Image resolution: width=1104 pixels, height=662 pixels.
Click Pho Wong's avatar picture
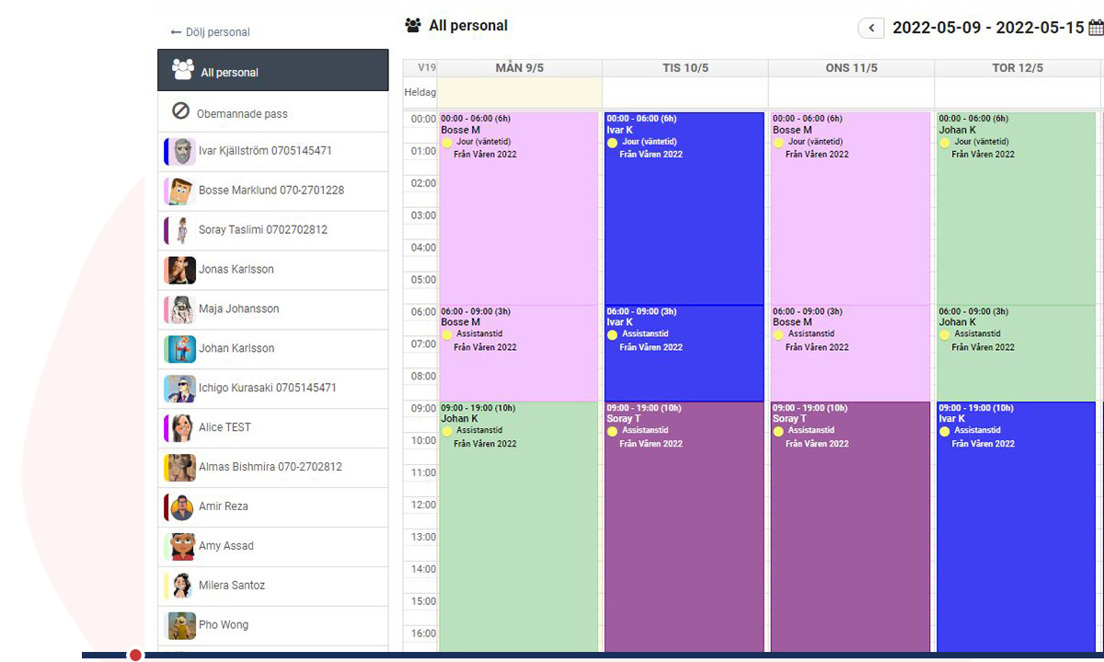(x=181, y=625)
